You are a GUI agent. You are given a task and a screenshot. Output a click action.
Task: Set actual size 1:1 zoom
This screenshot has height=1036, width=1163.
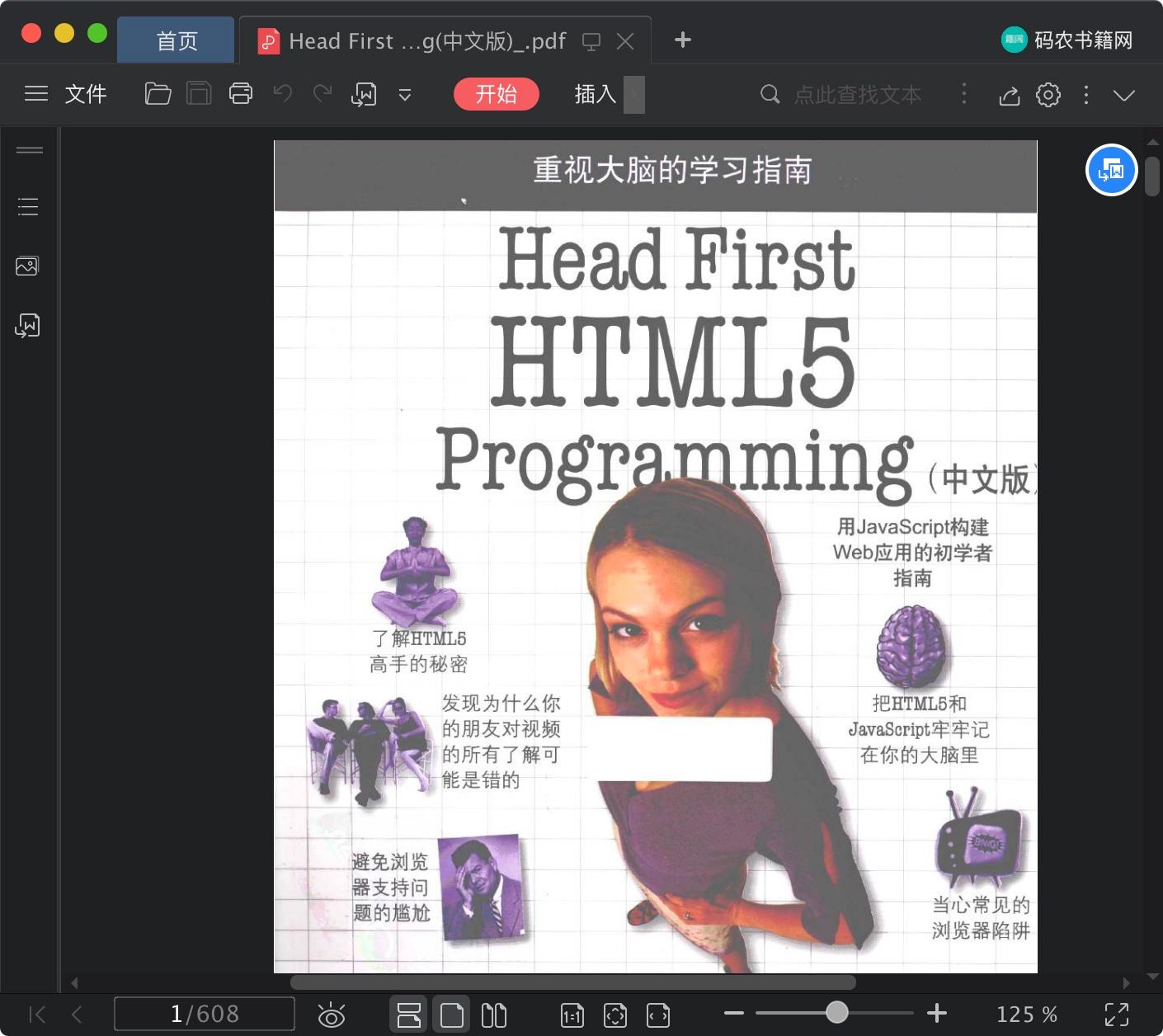tap(572, 1015)
